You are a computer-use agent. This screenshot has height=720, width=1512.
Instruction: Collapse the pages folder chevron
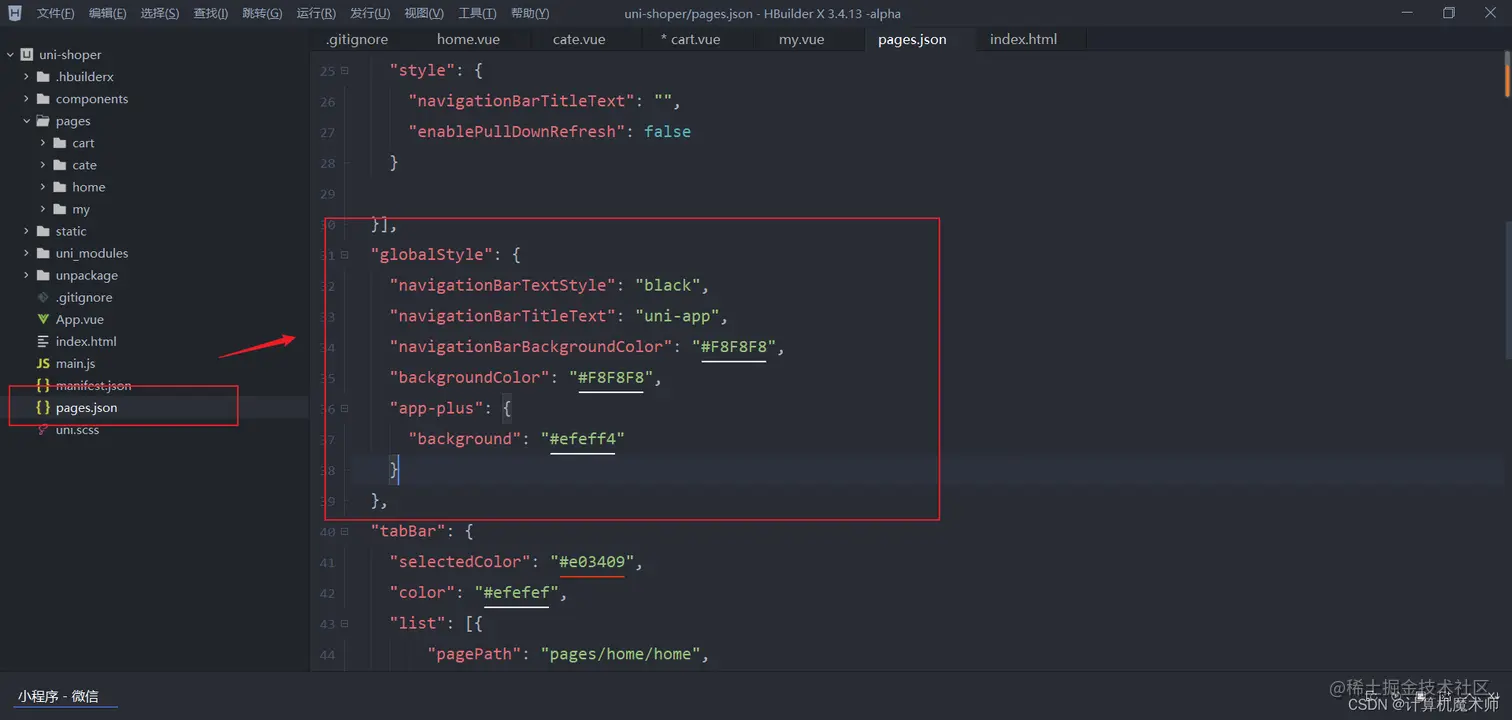point(26,121)
